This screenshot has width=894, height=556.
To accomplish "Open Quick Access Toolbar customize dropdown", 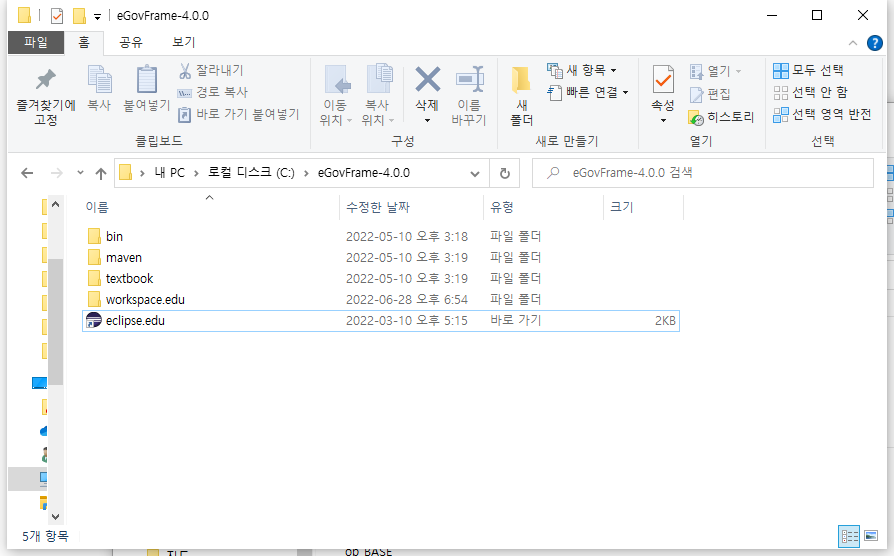I will (97, 17).
